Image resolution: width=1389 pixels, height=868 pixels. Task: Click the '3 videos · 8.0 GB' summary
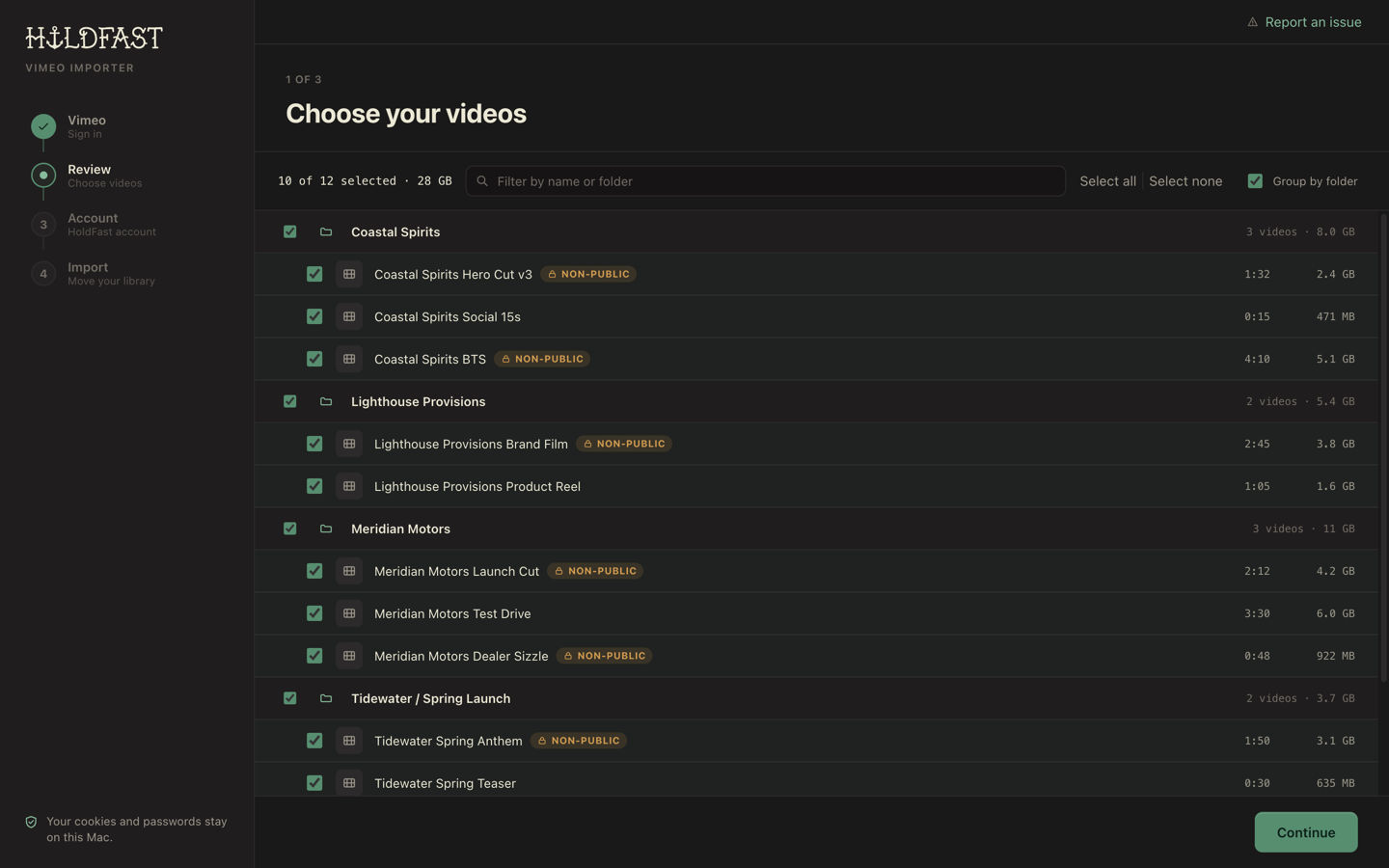click(1300, 232)
